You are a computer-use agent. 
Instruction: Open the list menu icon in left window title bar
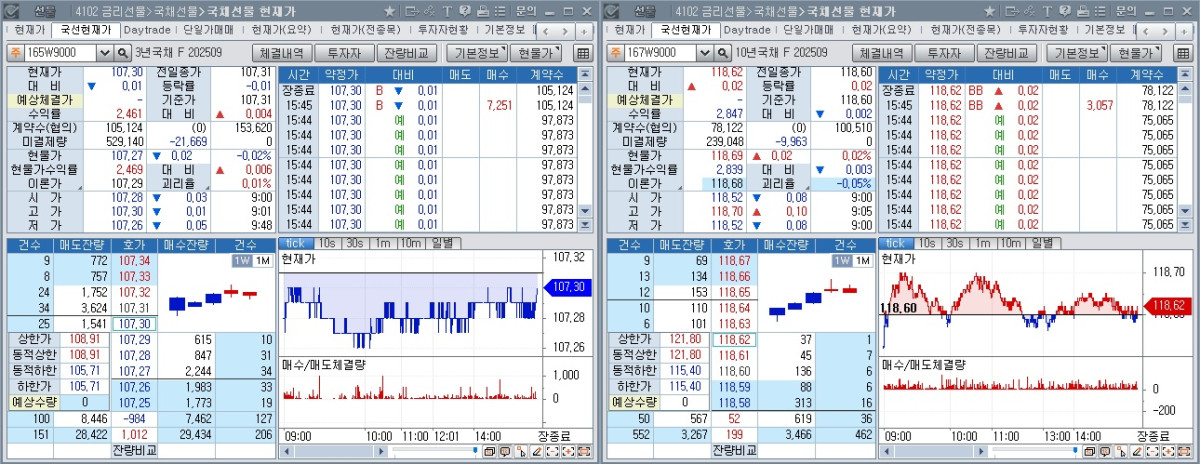[500, 11]
